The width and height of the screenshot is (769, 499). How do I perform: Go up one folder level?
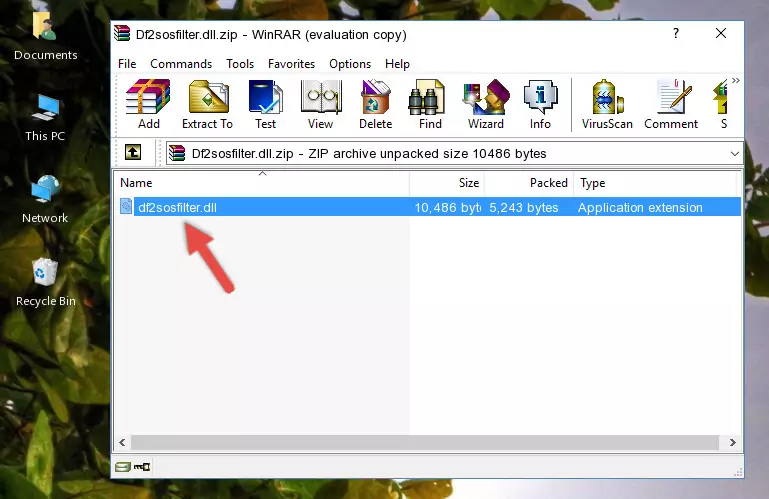click(x=133, y=152)
